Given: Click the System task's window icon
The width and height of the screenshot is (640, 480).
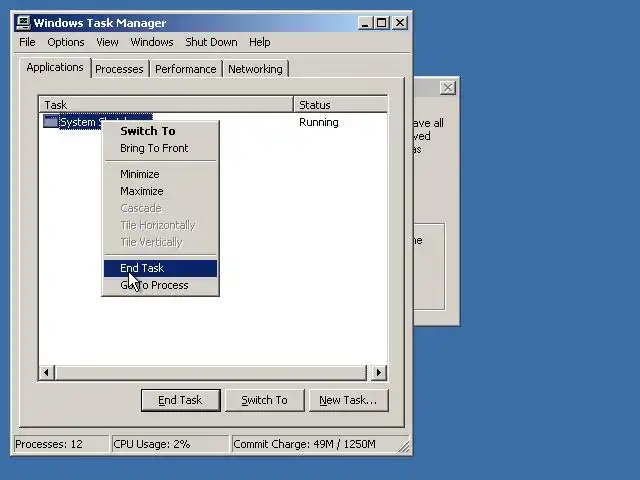Looking at the screenshot, I should (x=51, y=122).
